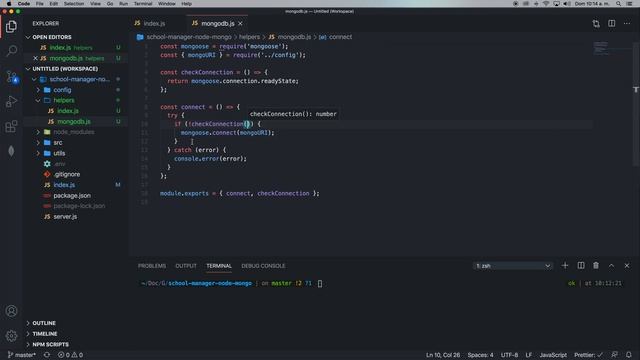Click the Prettier status bar item
This screenshot has width=640, height=360.
tap(588, 355)
